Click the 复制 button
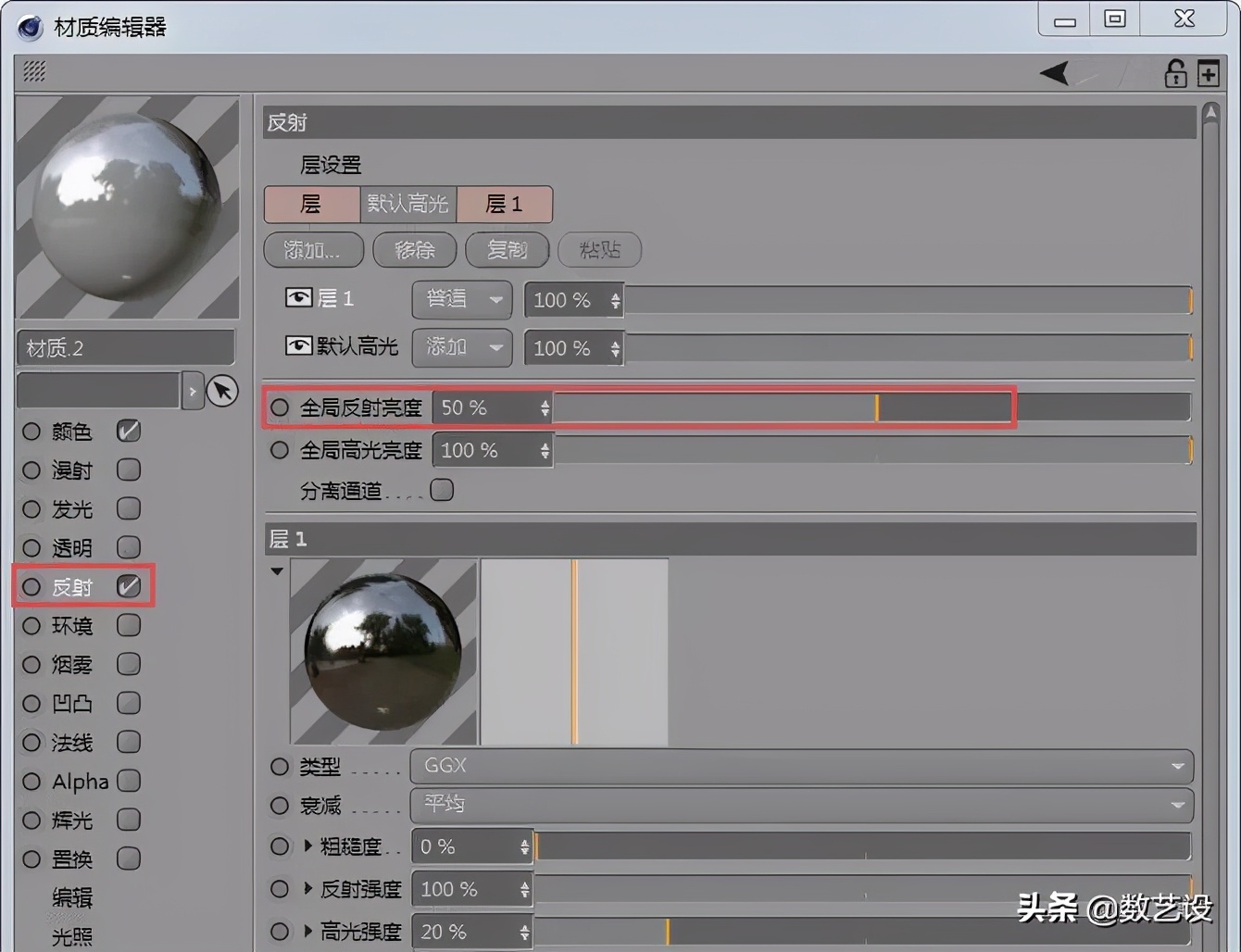 508,250
